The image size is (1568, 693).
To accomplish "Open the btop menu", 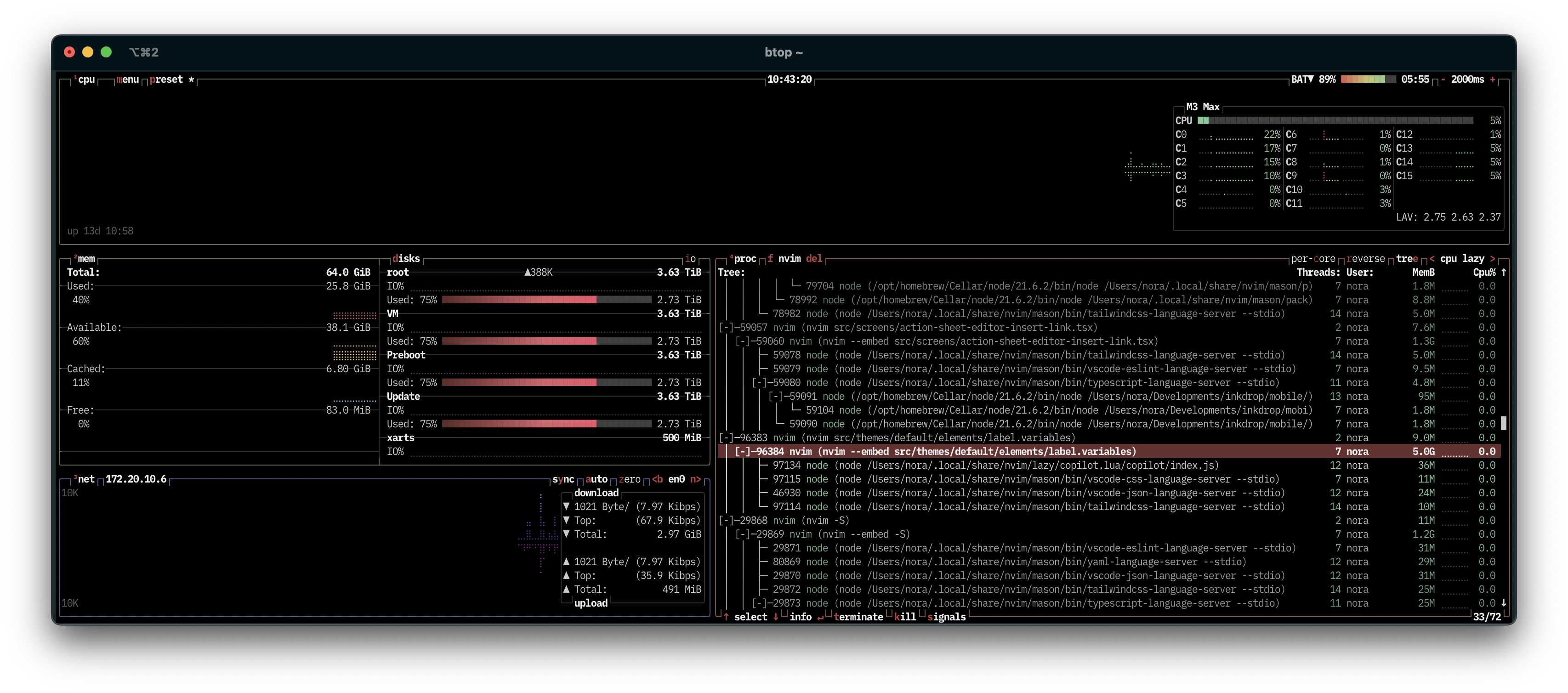I will pyautogui.click(x=128, y=80).
